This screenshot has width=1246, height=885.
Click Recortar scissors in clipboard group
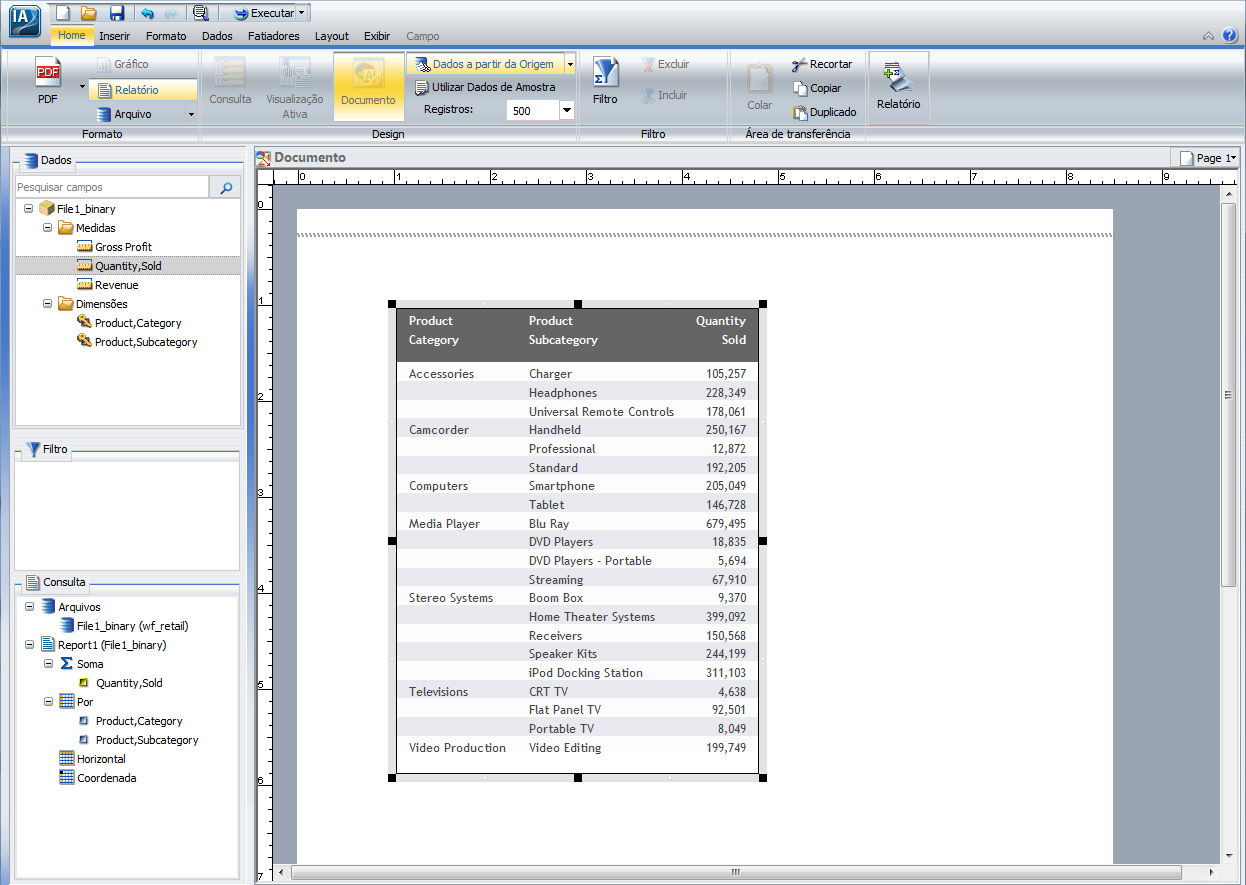tap(822, 64)
